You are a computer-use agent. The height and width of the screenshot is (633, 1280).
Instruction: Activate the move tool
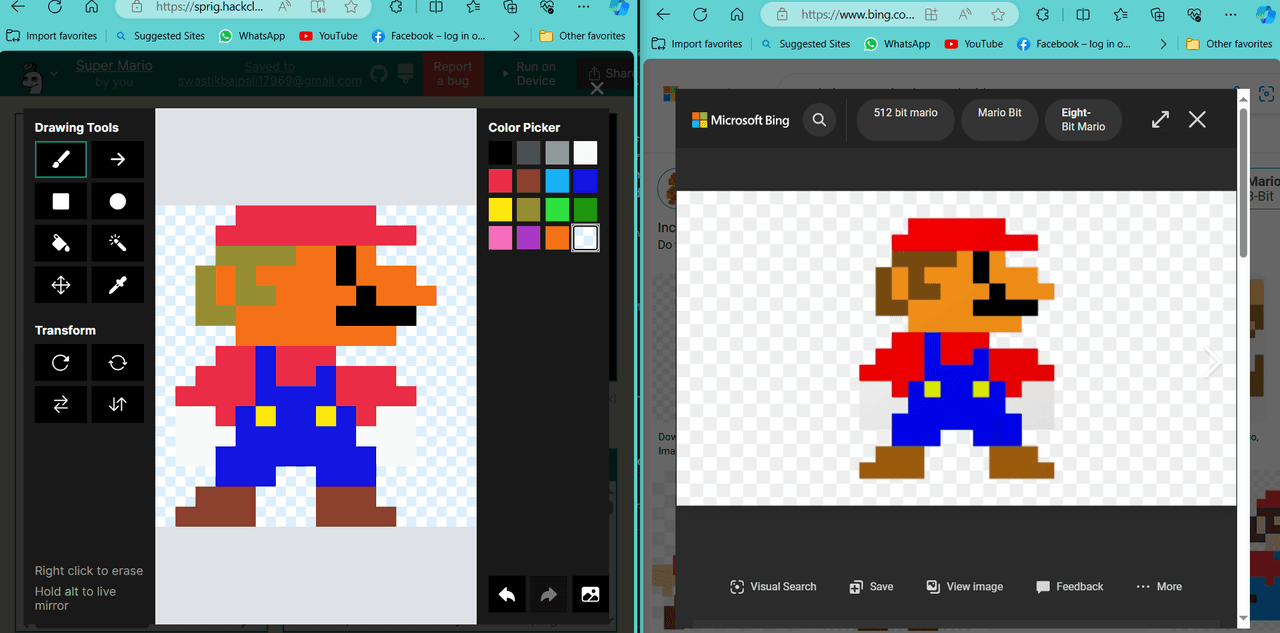point(61,285)
